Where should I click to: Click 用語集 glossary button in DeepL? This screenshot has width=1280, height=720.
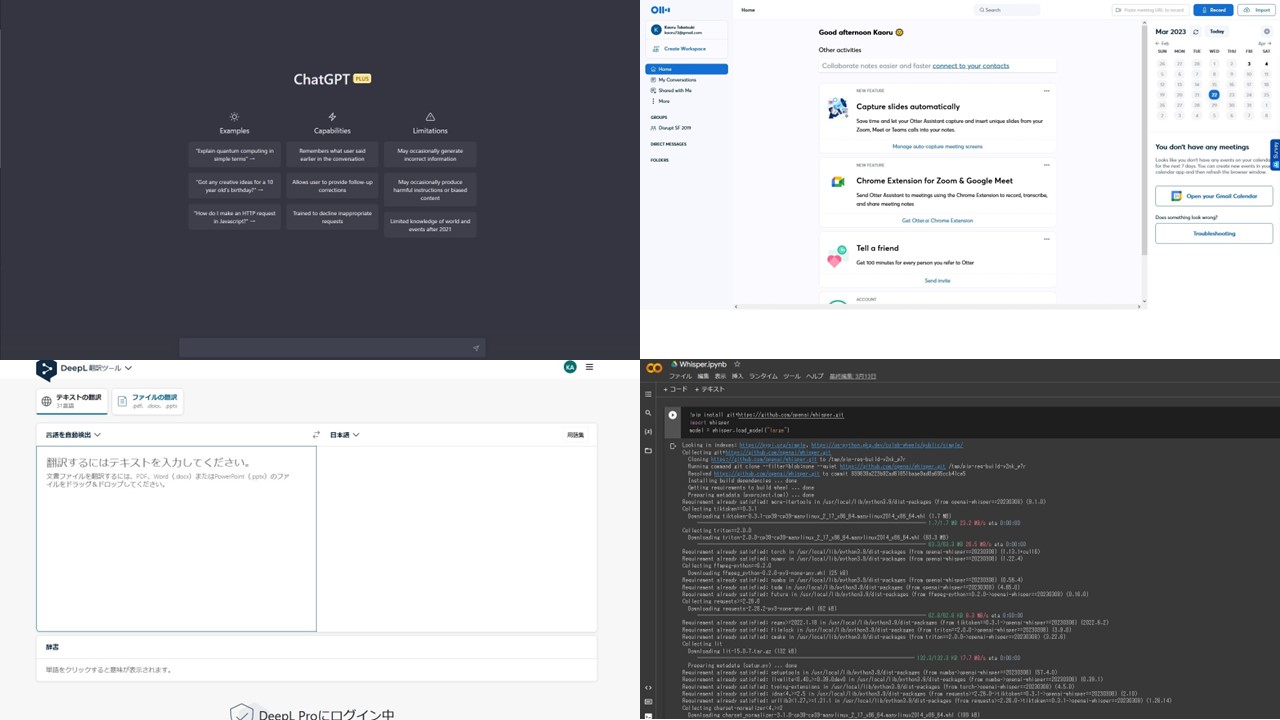point(575,435)
